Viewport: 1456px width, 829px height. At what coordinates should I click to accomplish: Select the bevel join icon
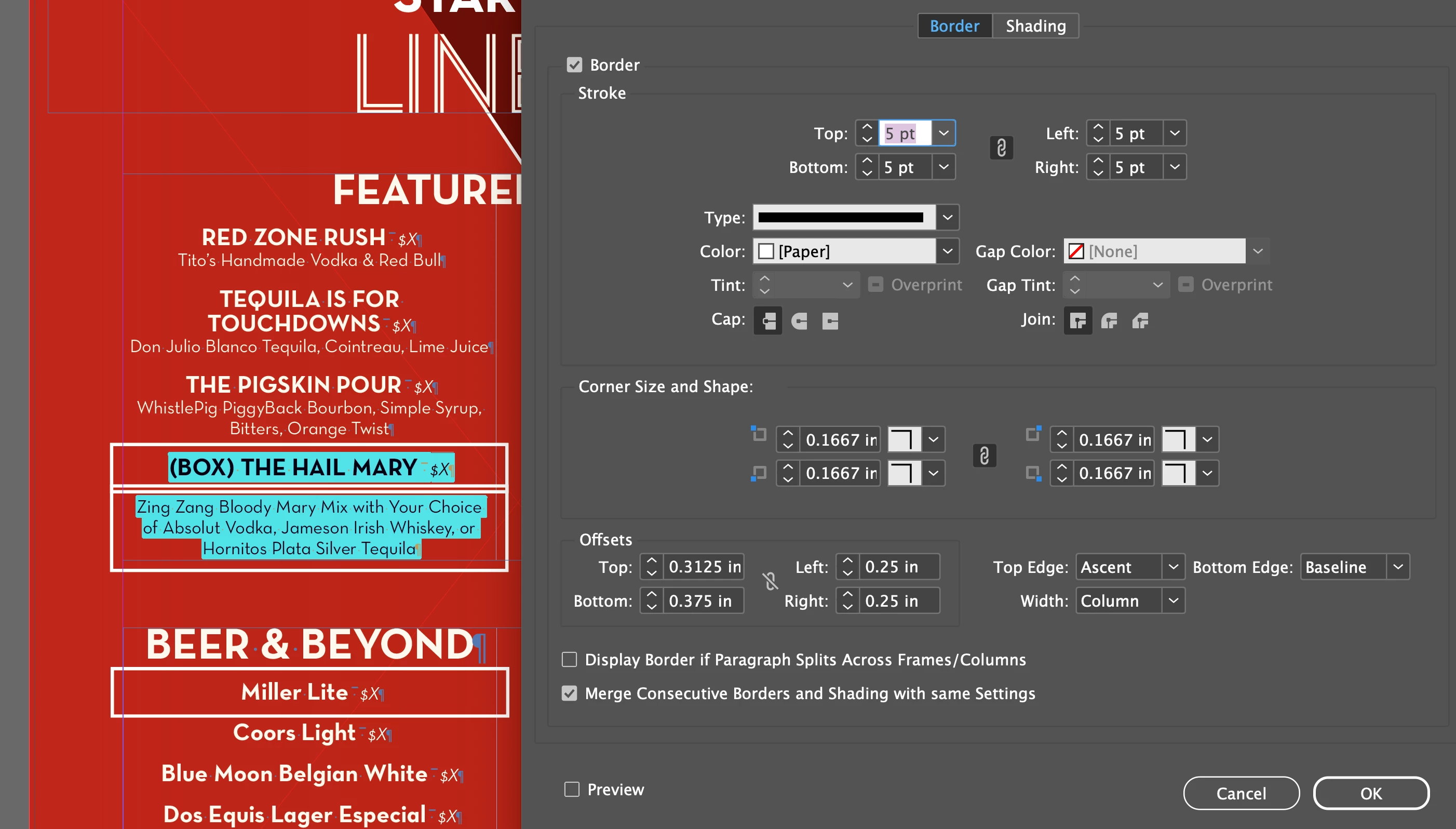pos(1140,320)
